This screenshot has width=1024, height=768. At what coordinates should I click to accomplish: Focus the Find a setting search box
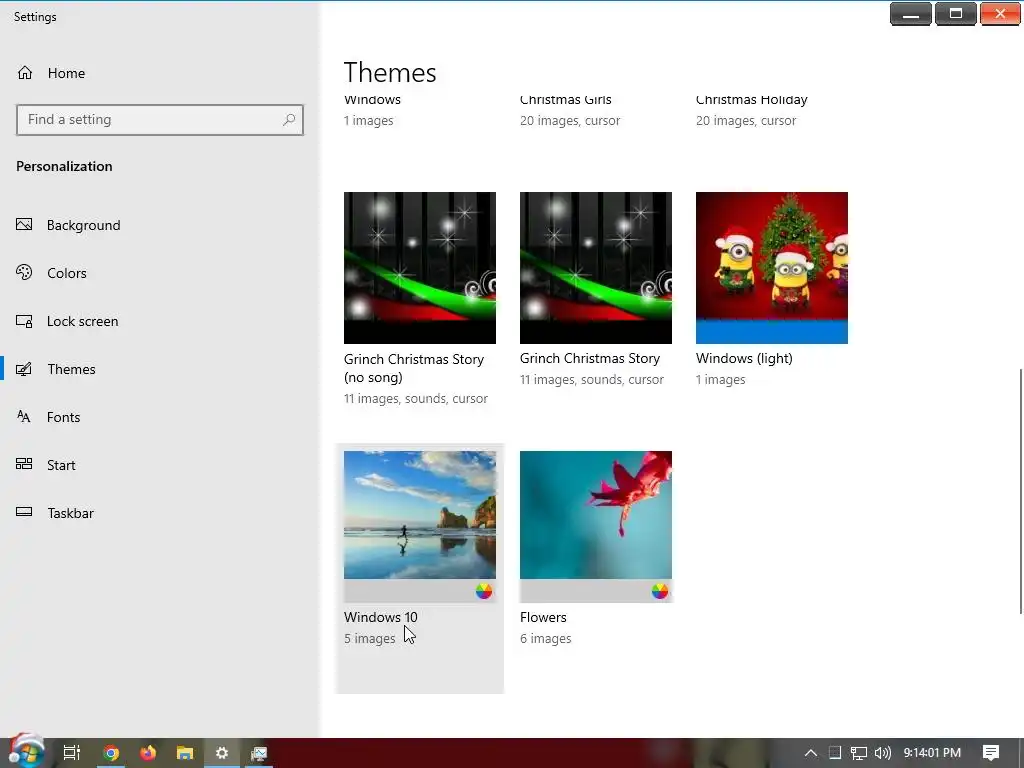tap(160, 120)
